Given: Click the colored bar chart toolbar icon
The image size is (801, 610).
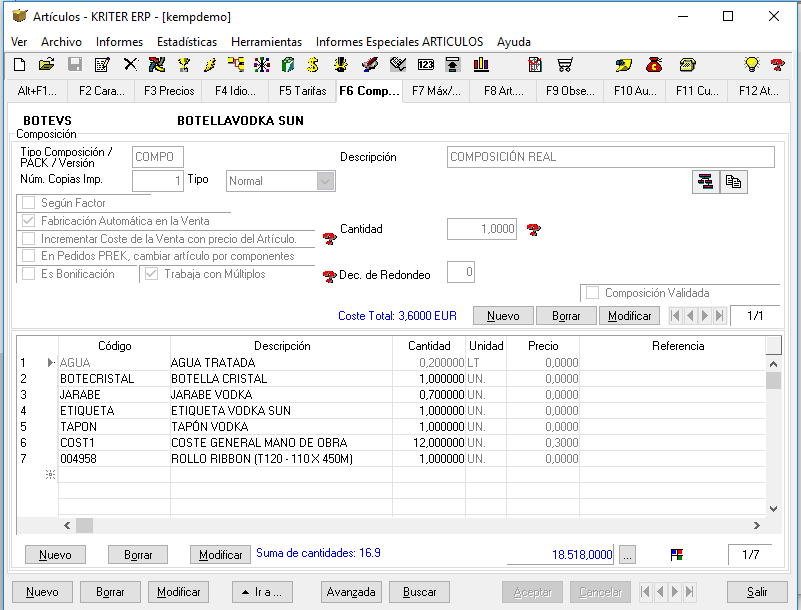Looking at the screenshot, I should (481, 65).
